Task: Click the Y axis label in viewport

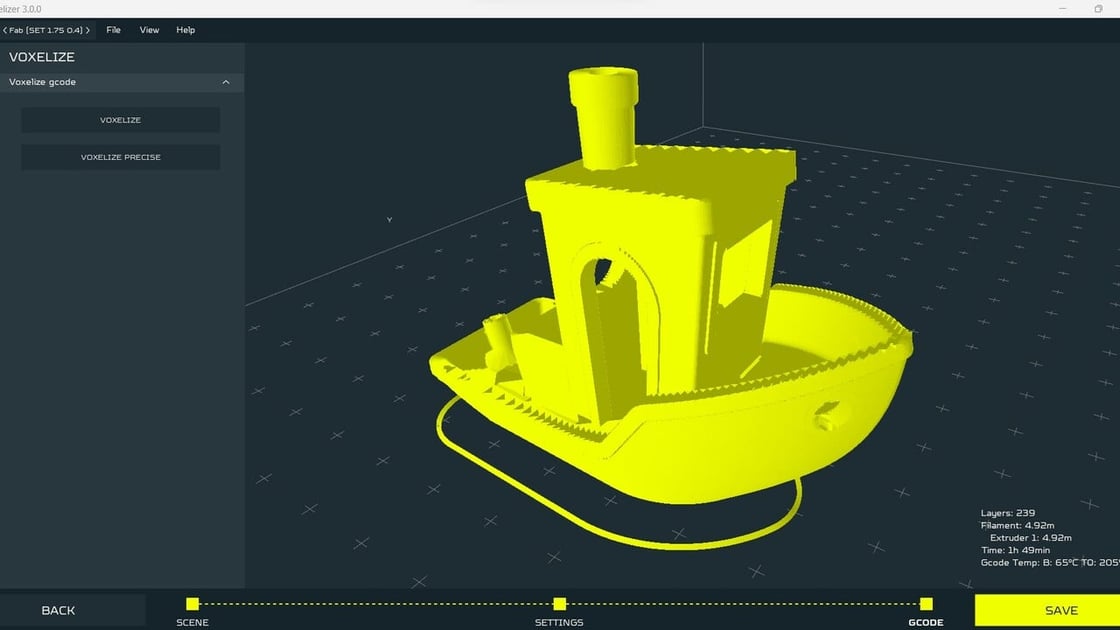Action: (389, 220)
